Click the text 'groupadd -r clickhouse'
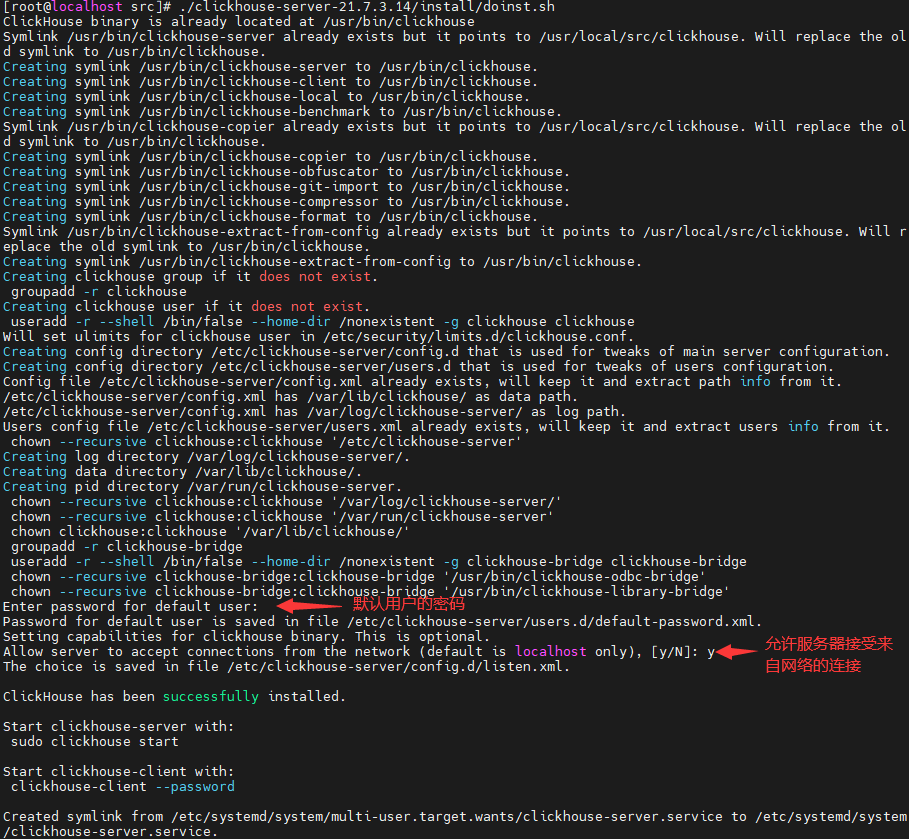909x839 pixels. tap(99, 292)
